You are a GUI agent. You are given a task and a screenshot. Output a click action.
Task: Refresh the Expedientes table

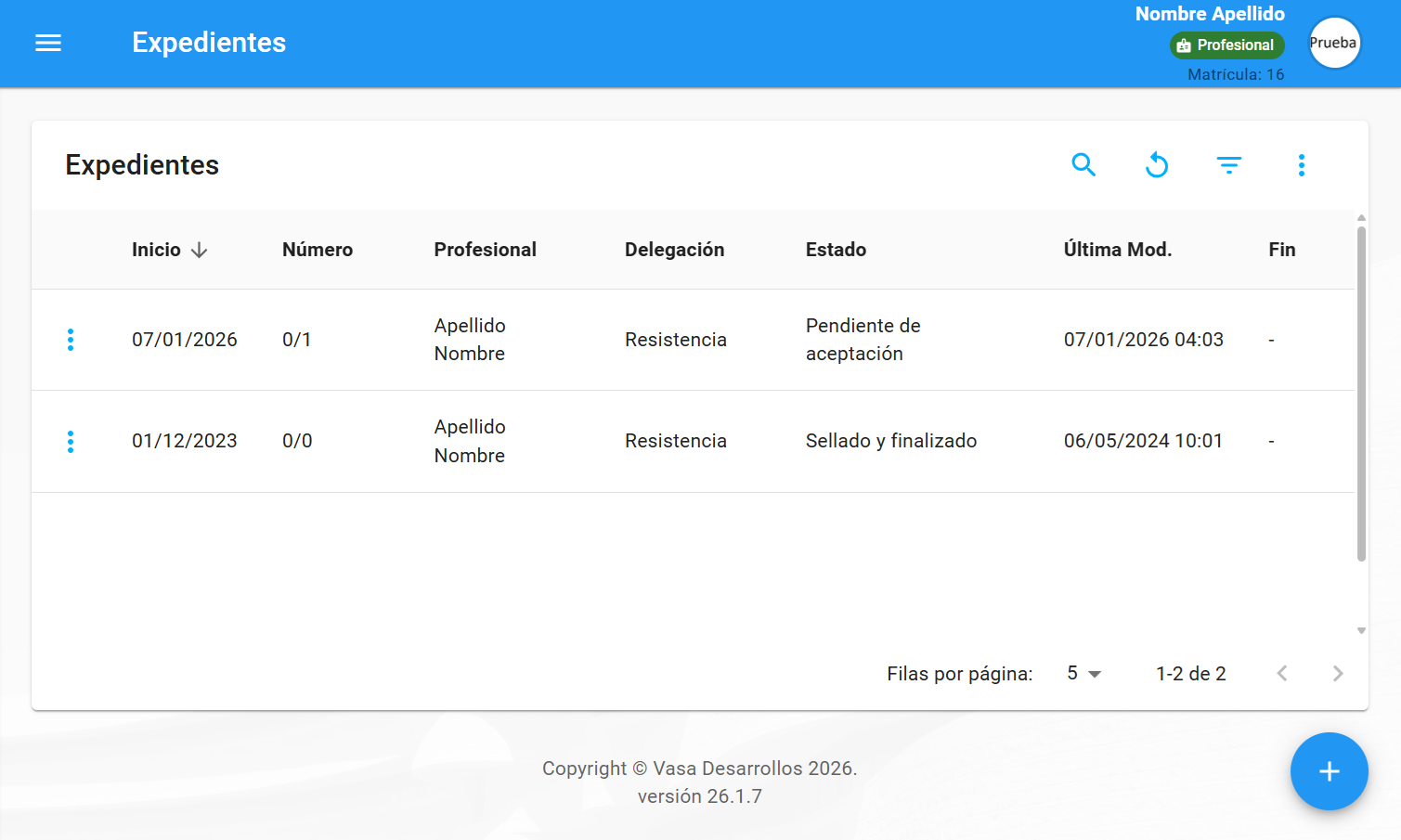1156,164
